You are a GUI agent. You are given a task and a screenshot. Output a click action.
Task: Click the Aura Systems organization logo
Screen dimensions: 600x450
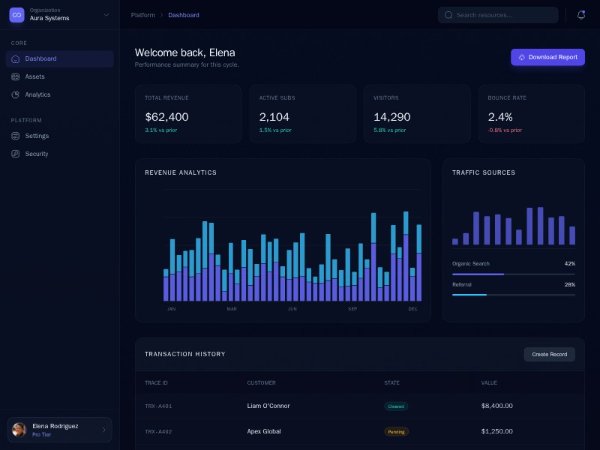[16, 15]
